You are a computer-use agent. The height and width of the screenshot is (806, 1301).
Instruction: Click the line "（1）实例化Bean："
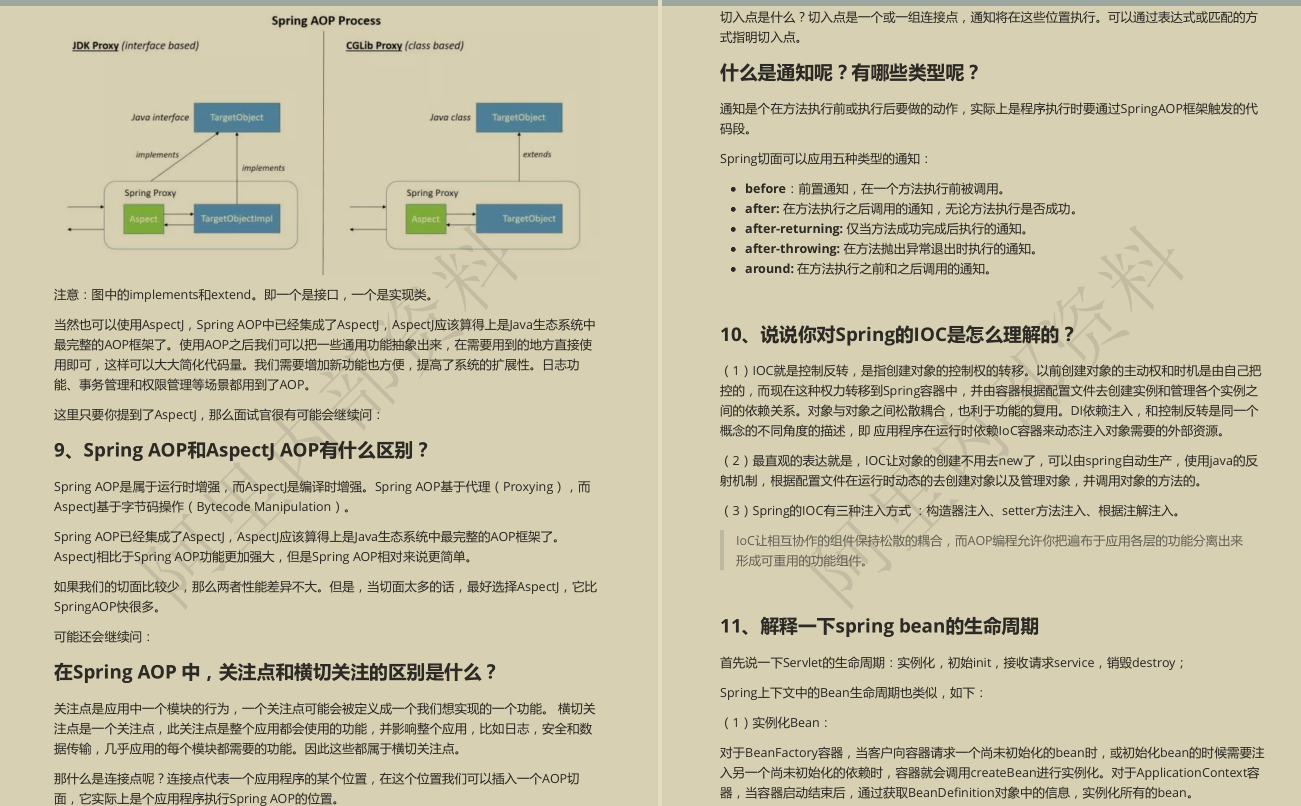click(x=776, y=723)
